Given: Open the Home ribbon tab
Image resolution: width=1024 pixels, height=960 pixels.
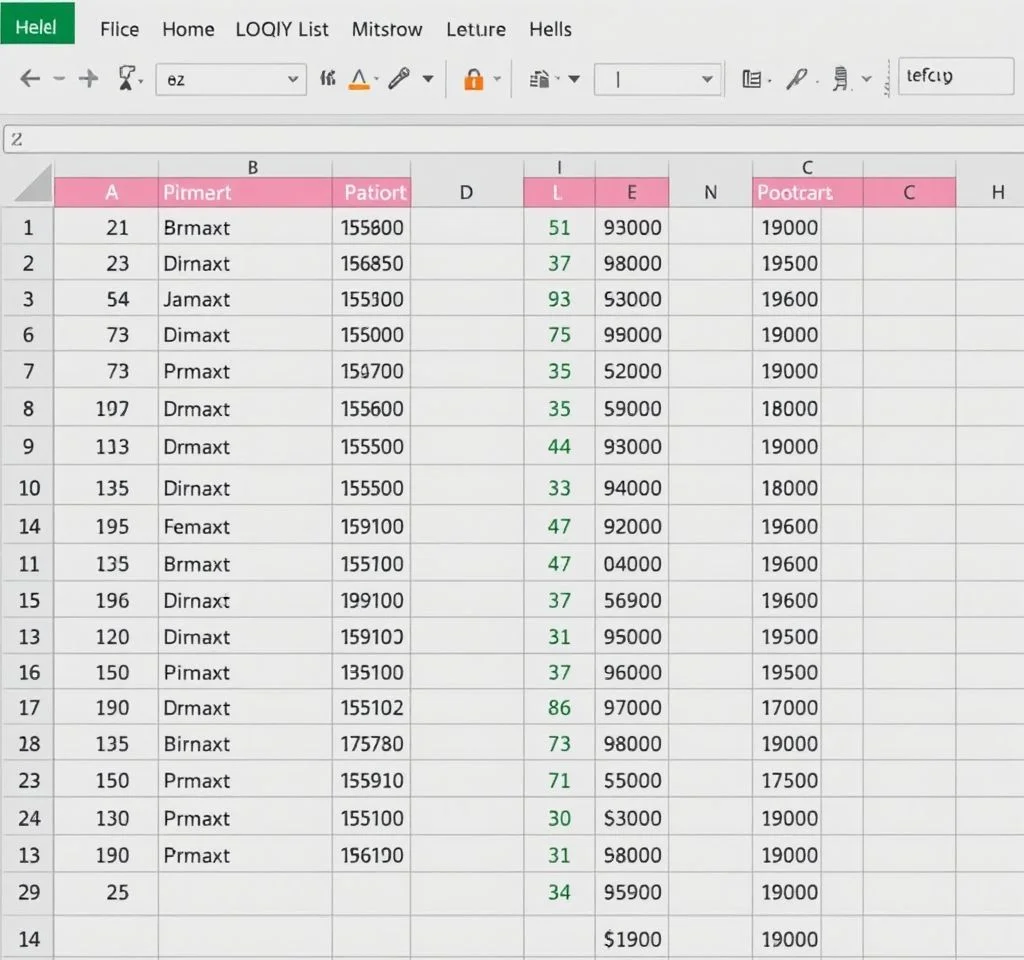Looking at the screenshot, I should [x=188, y=29].
